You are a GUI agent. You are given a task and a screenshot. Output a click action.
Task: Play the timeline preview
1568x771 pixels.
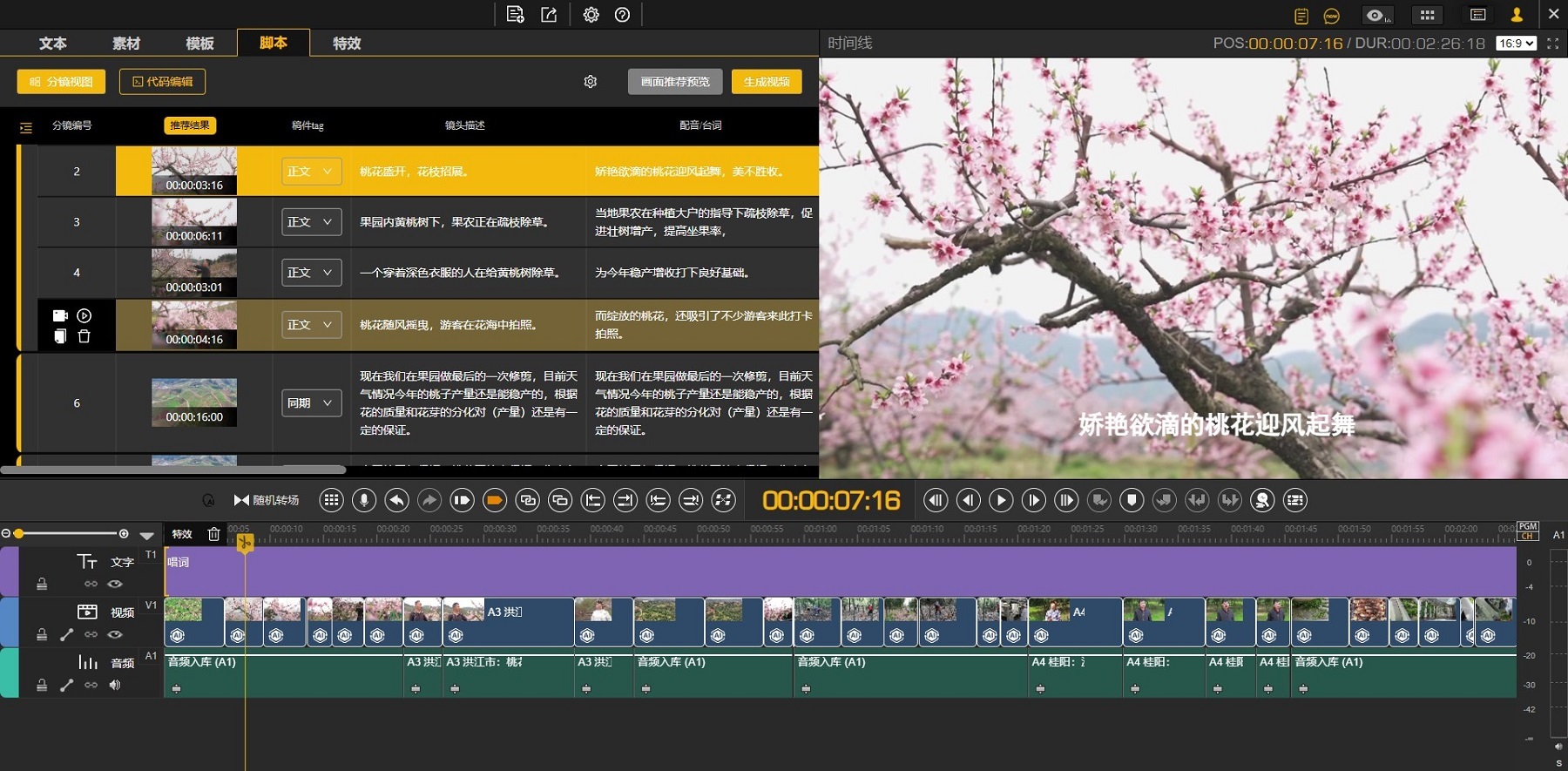coord(1001,500)
